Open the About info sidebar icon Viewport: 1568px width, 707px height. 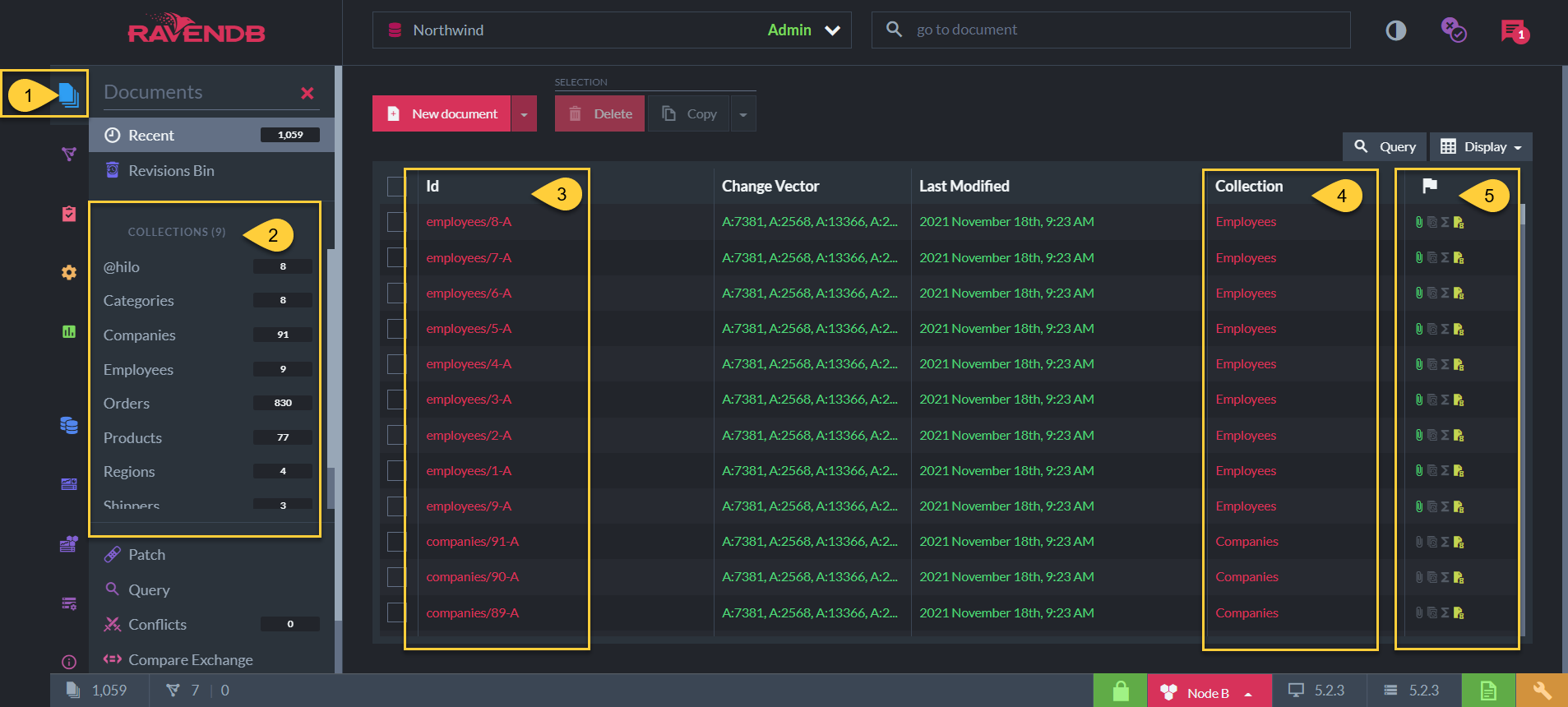69,662
